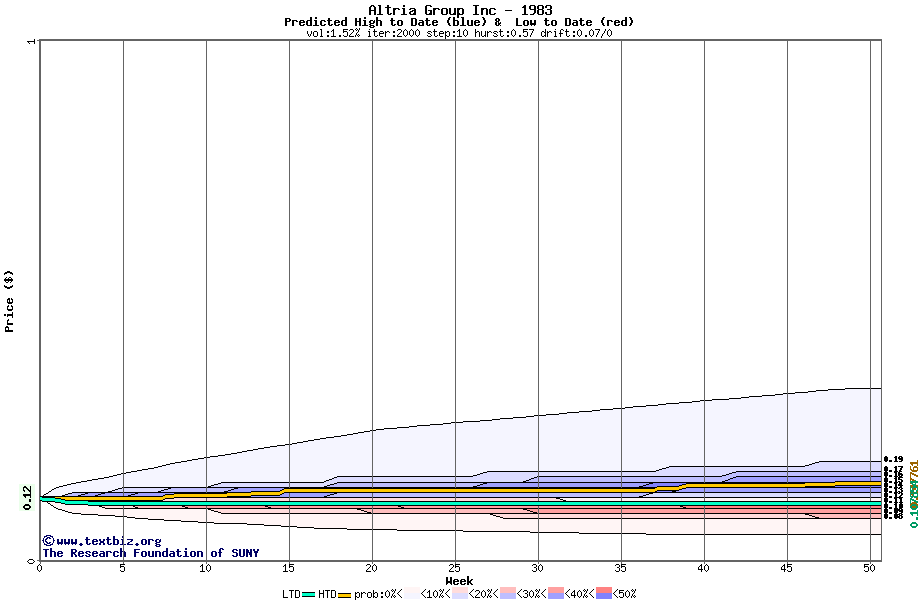This screenshot has width=920, height=600.
Task: Click the legend swatch between '<20%<' and '<30%<'
Action: (x=508, y=594)
